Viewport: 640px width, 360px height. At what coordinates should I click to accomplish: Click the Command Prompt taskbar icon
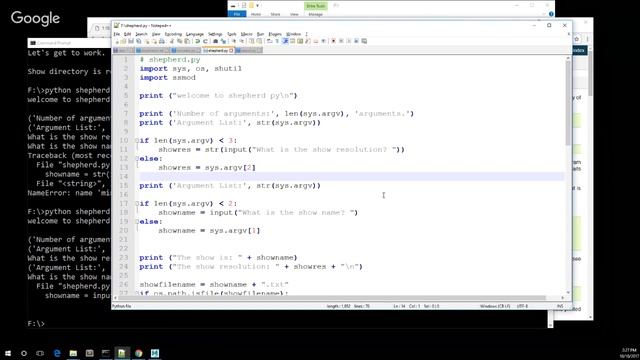click(106, 353)
